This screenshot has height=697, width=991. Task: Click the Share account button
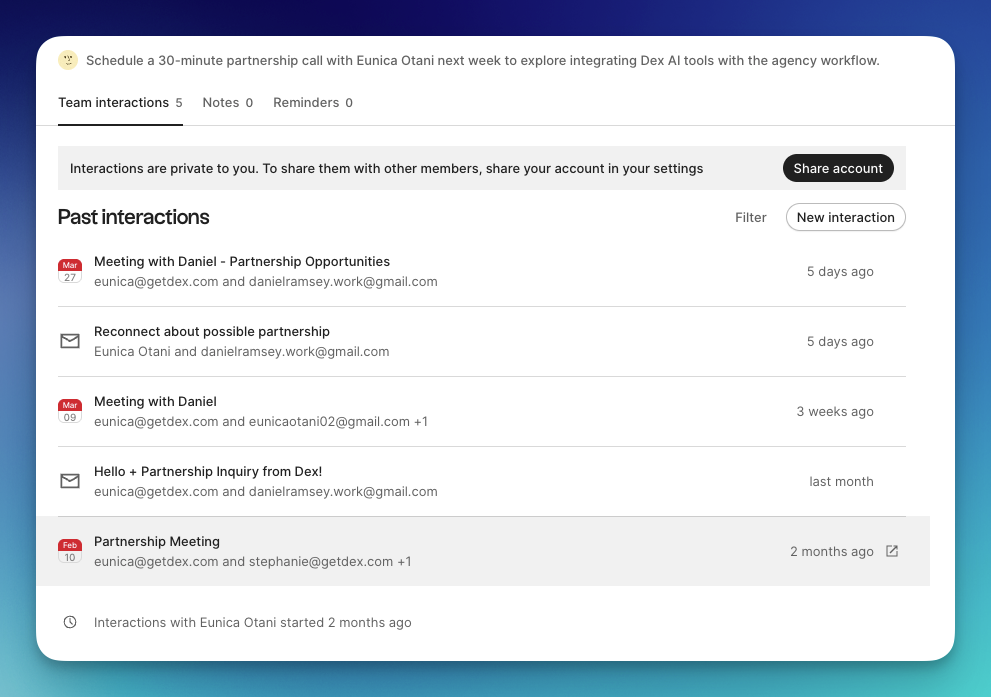838,168
